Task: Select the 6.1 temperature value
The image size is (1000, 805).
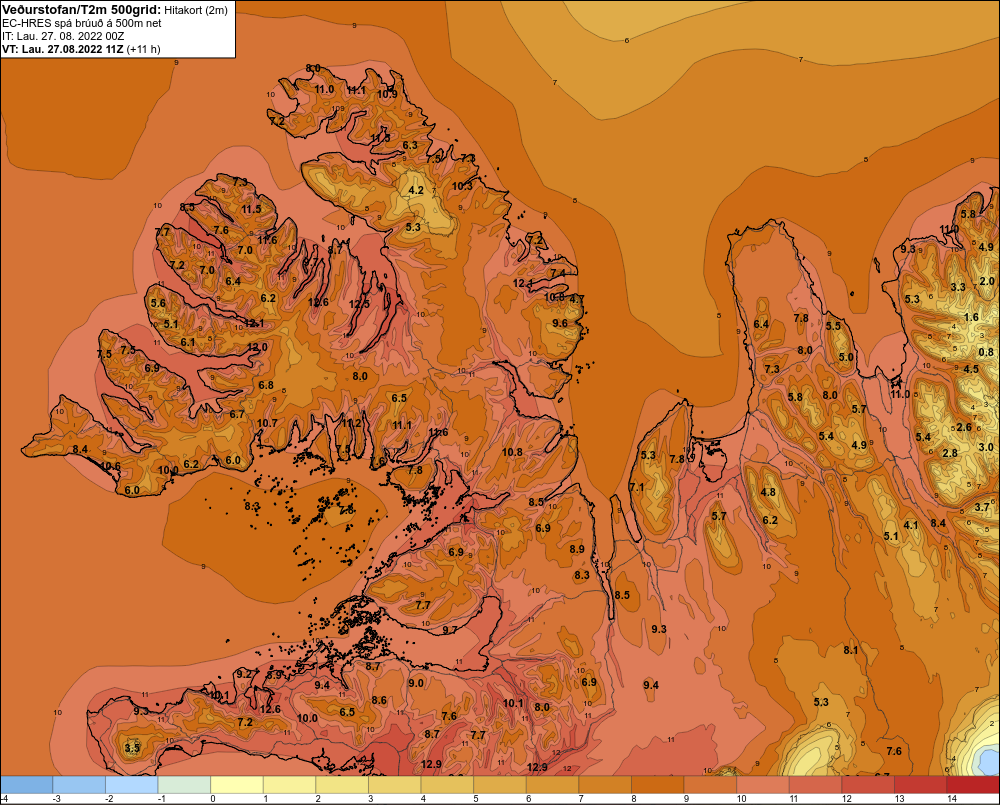Action: click(x=188, y=342)
